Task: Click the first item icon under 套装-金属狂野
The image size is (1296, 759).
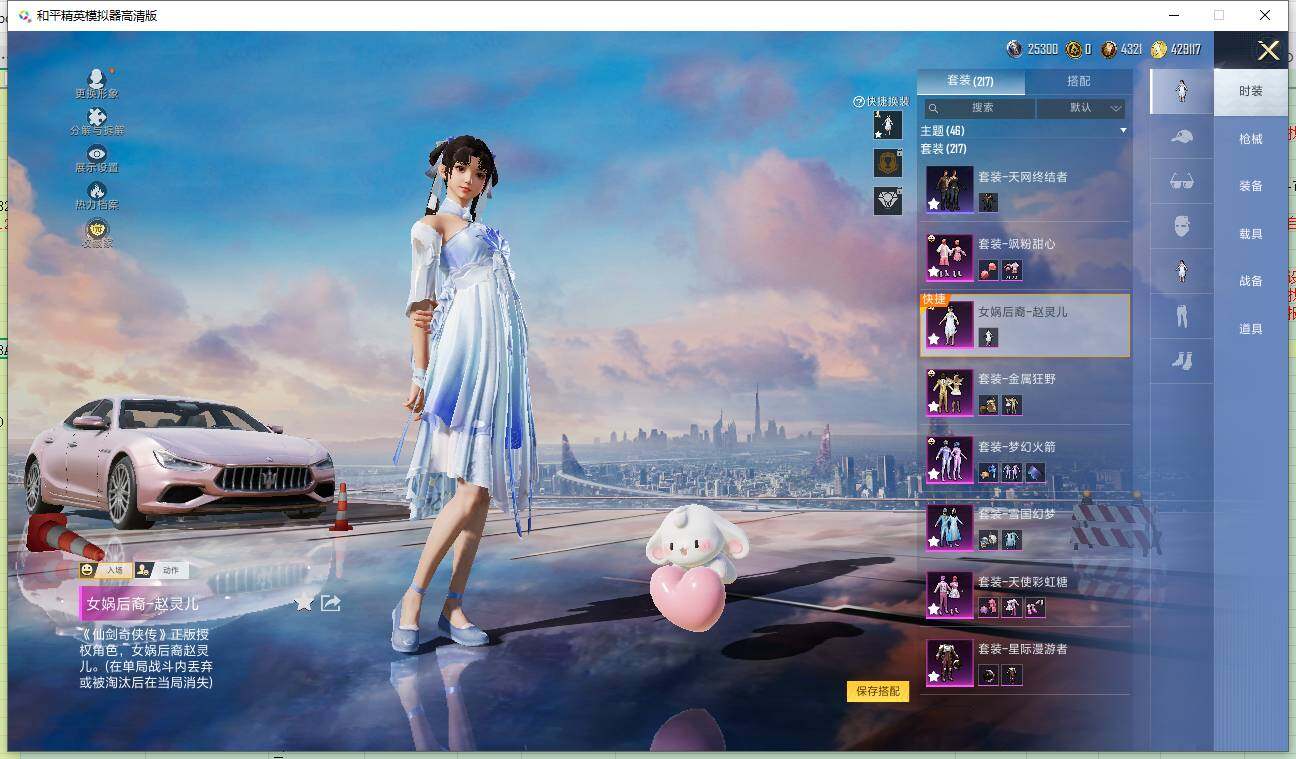Action: tap(988, 404)
